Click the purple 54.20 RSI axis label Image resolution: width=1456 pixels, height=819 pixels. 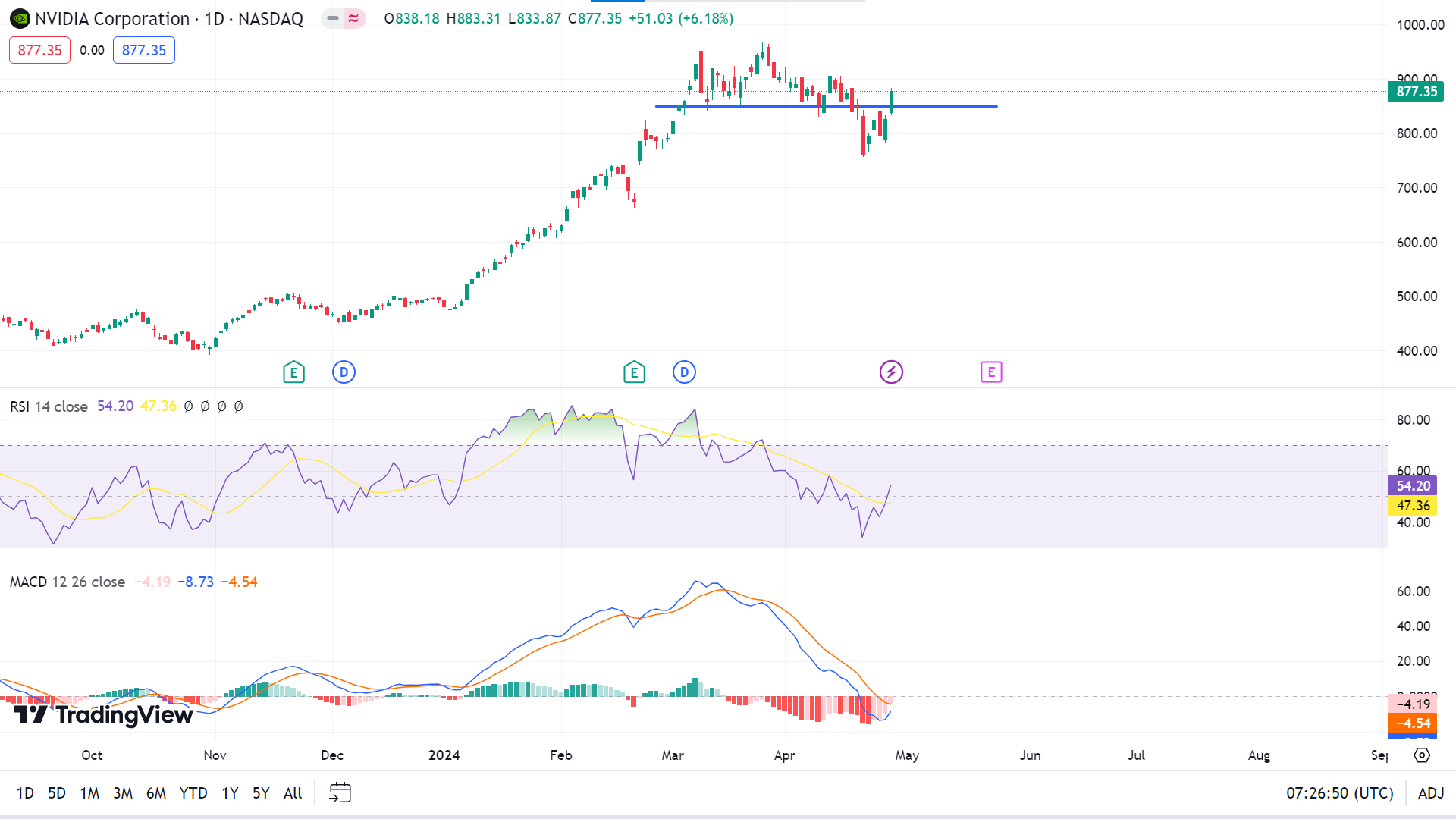click(x=1413, y=486)
